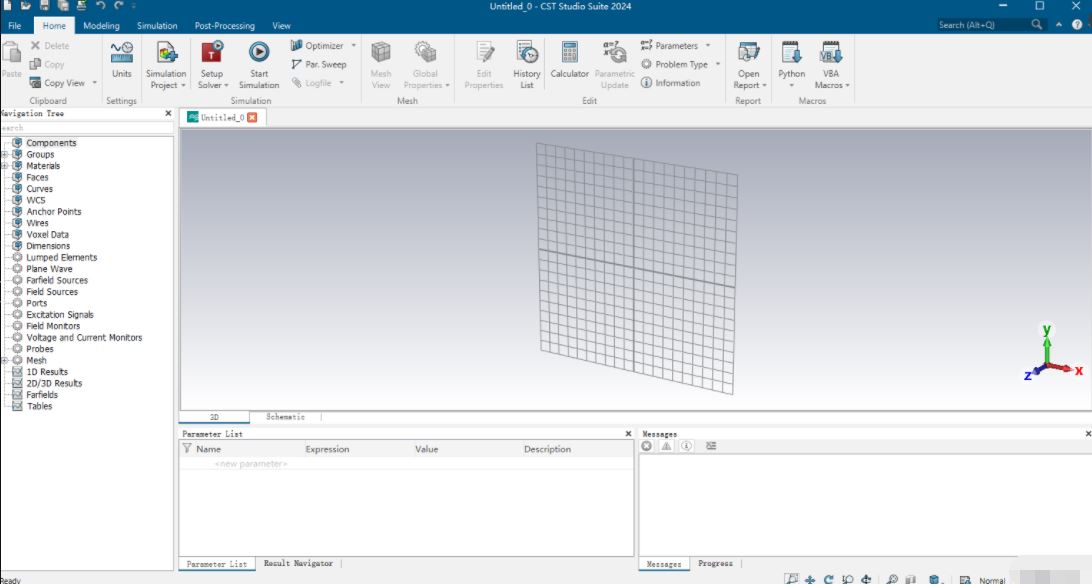Image resolution: width=1092 pixels, height=584 pixels.
Task: Close the Parameter List panel
Action: 628,433
